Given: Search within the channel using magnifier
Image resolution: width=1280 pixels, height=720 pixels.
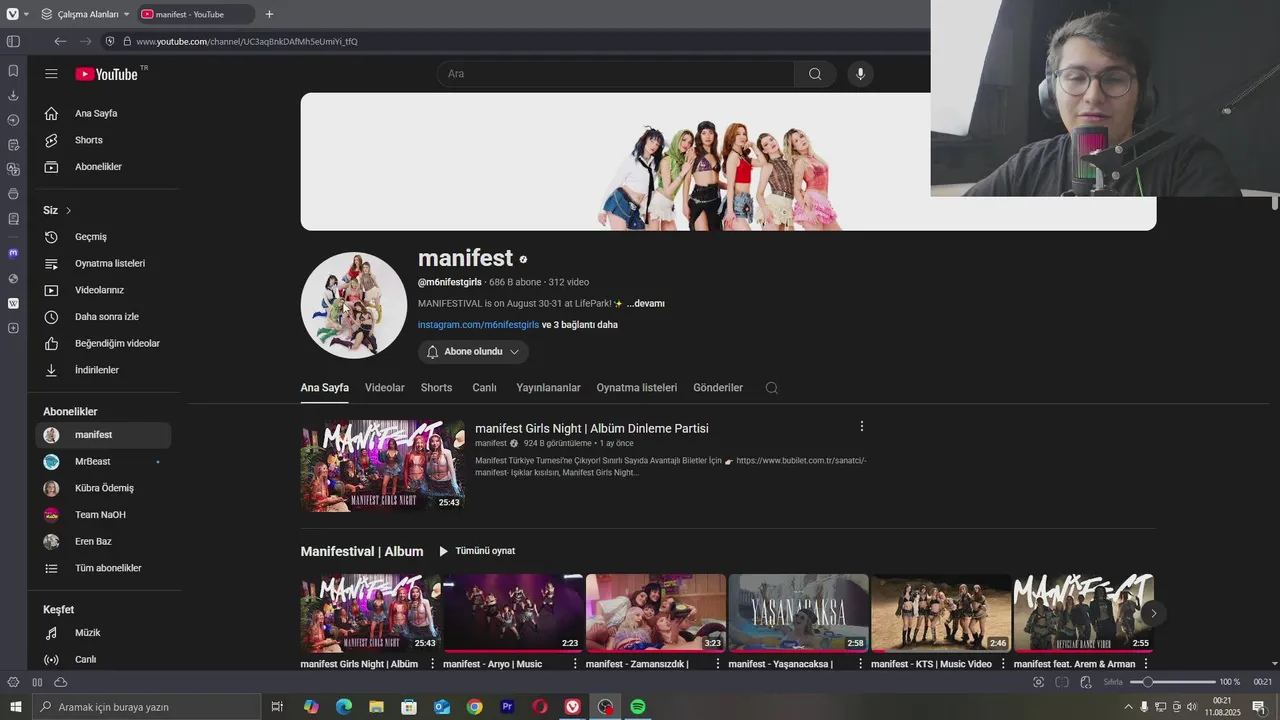Looking at the screenshot, I should tap(771, 388).
